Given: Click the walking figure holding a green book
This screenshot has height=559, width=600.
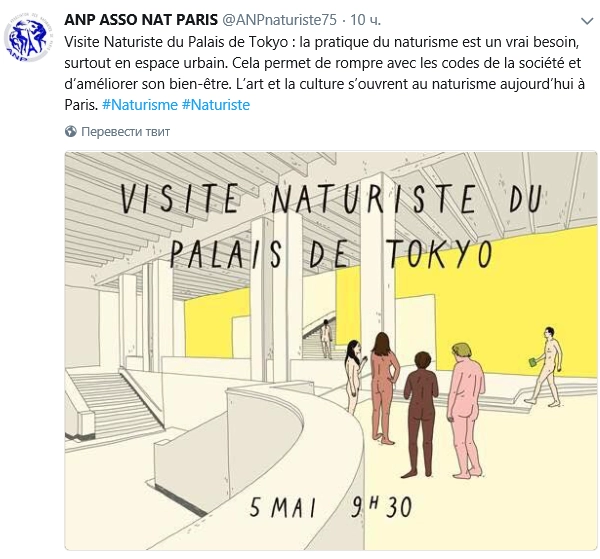Looking at the screenshot, I should click(547, 371).
